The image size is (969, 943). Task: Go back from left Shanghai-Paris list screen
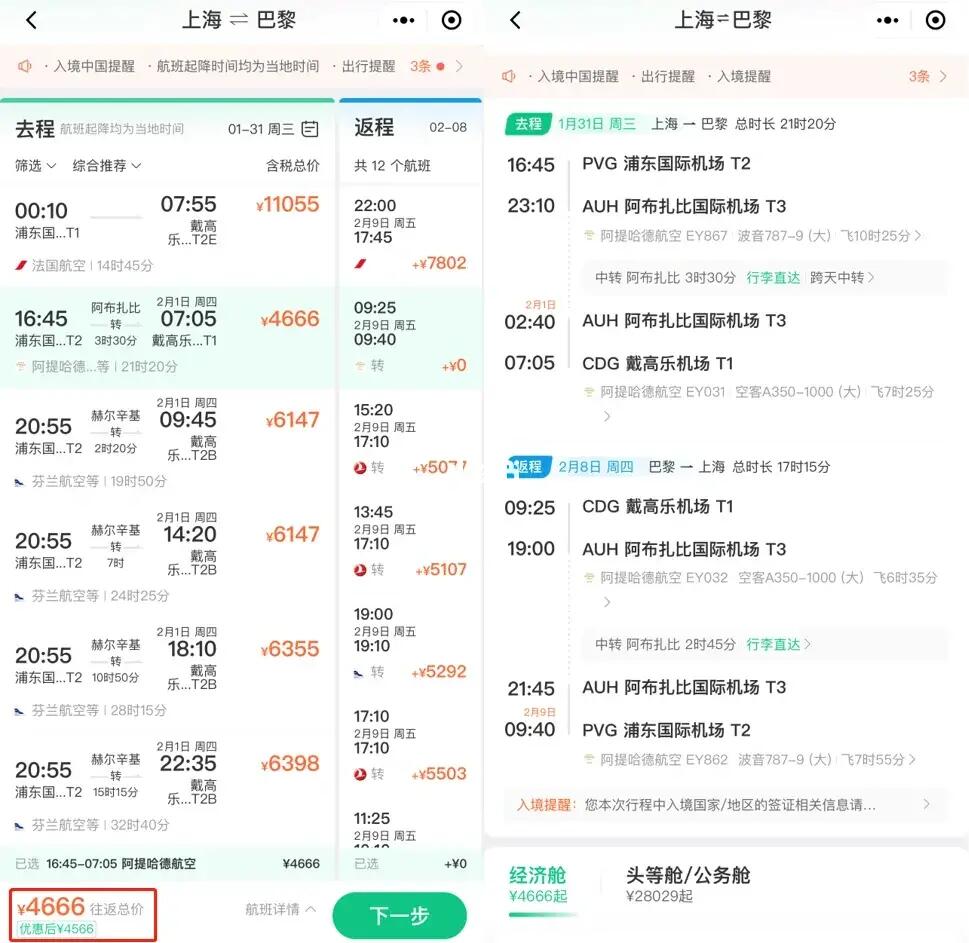click(x=32, y=20)
